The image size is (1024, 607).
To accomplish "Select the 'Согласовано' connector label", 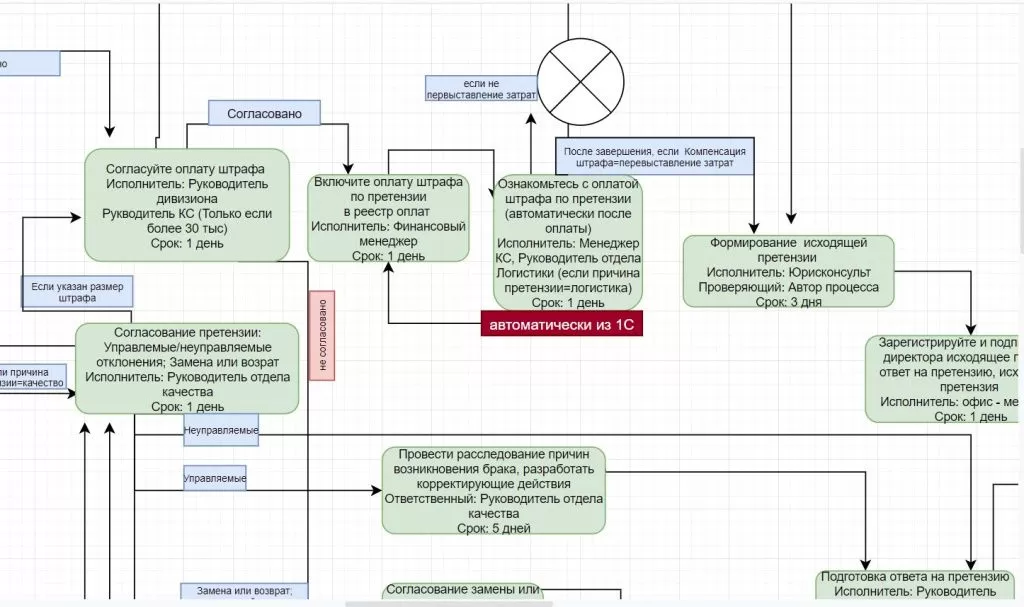I will (x=264, y=113).
